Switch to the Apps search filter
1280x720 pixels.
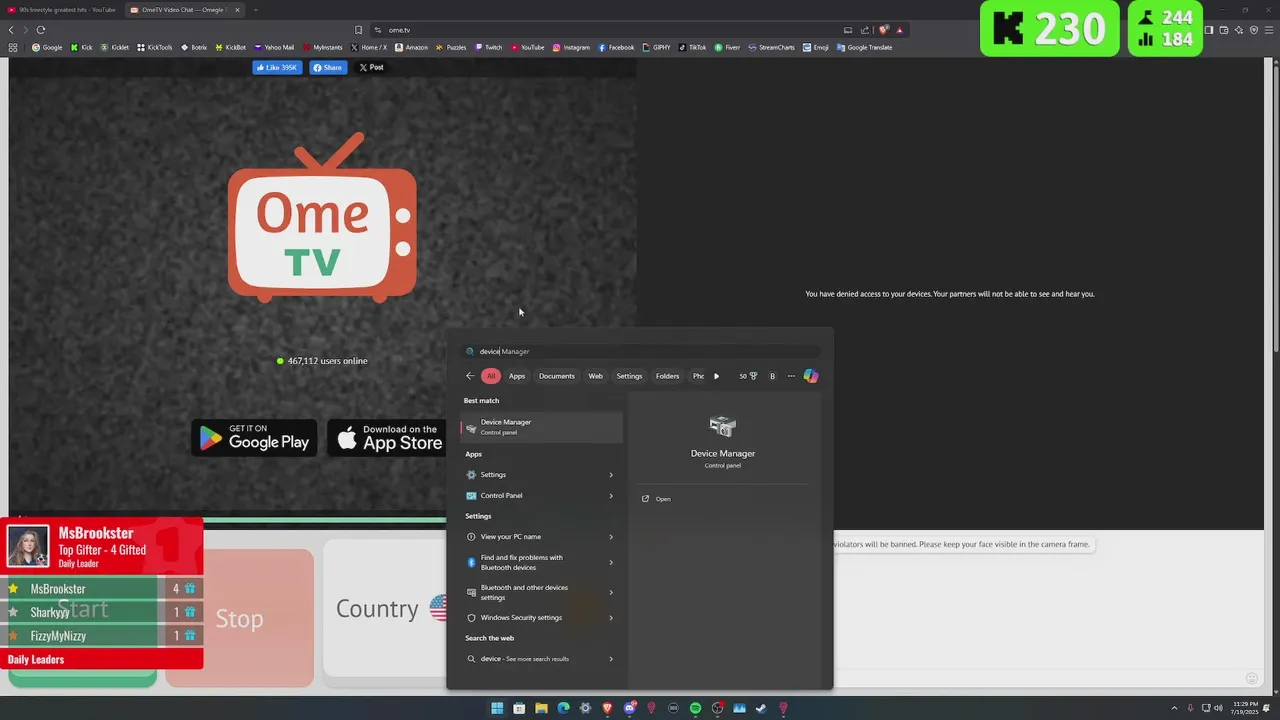(x=517, y=376)
